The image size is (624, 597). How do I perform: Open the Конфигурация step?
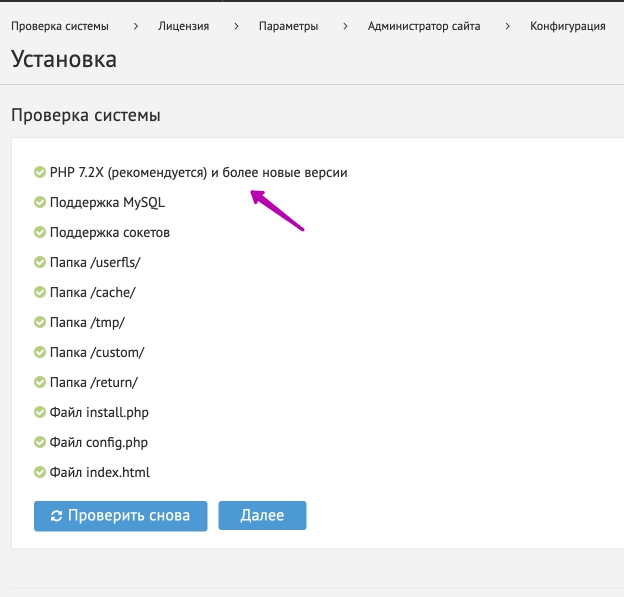tap(567, 26)
